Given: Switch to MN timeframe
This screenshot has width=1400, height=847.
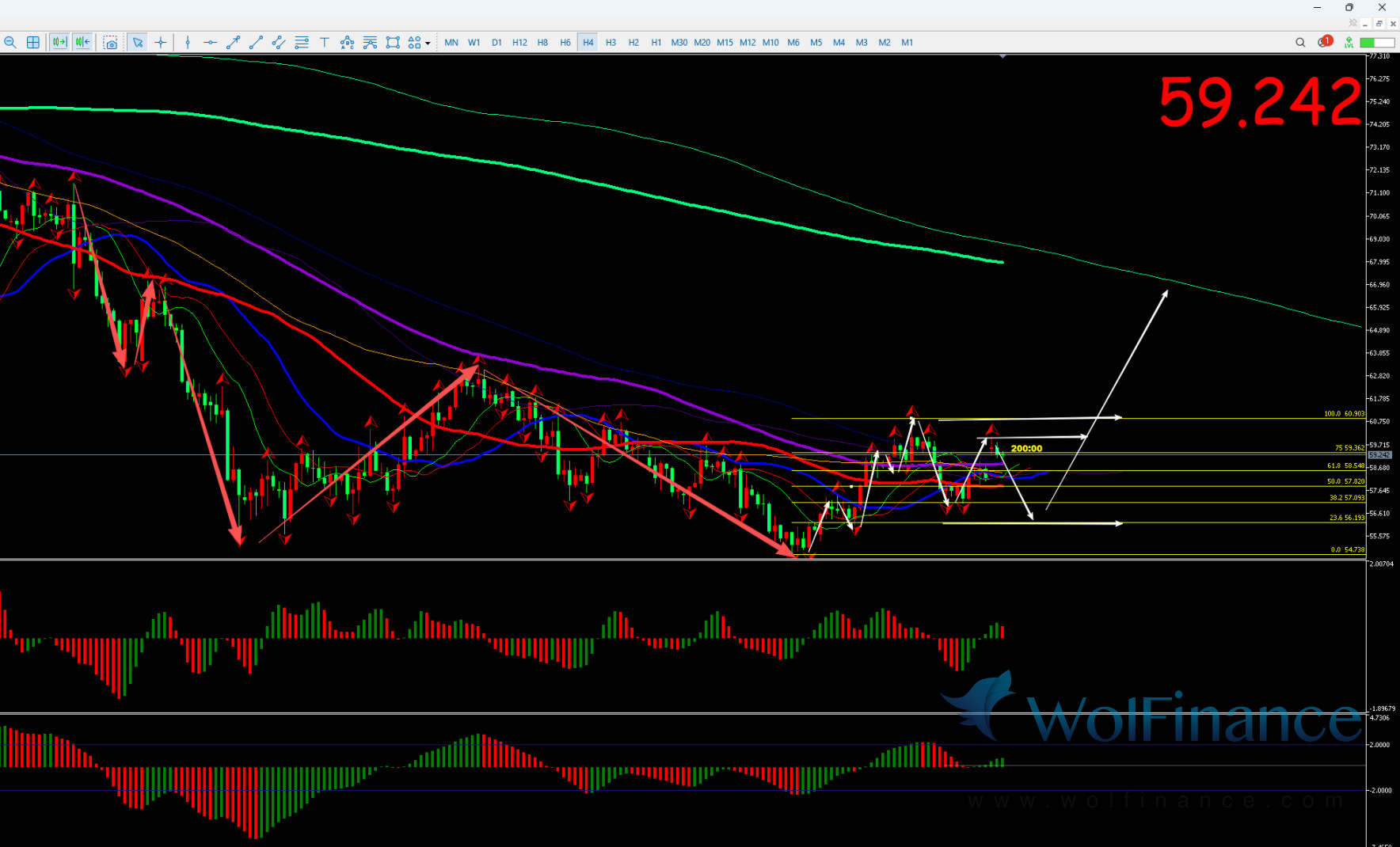Looking at the screenshot, I should click(451, 43).
